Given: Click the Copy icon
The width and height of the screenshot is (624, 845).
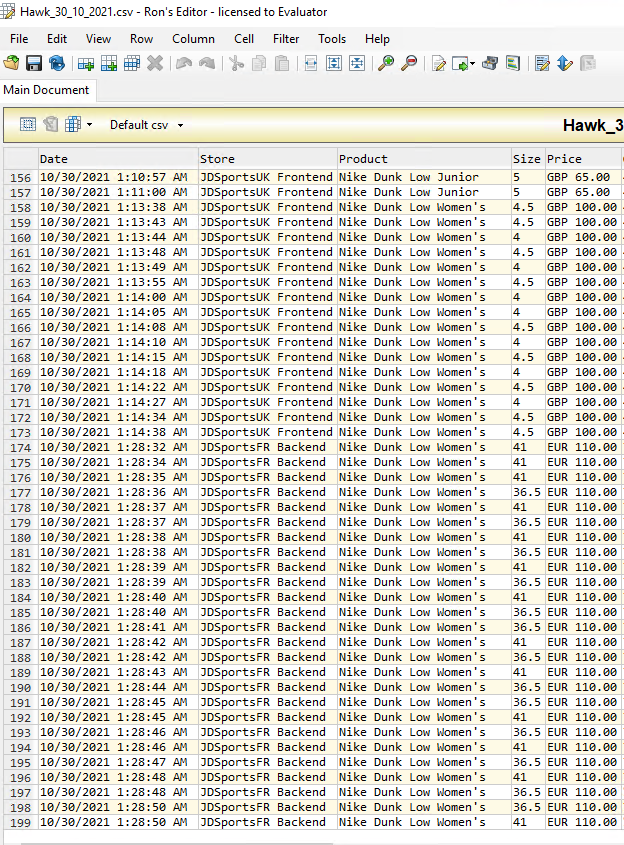Looking at the screenshot, I should [x=259, y=64].
